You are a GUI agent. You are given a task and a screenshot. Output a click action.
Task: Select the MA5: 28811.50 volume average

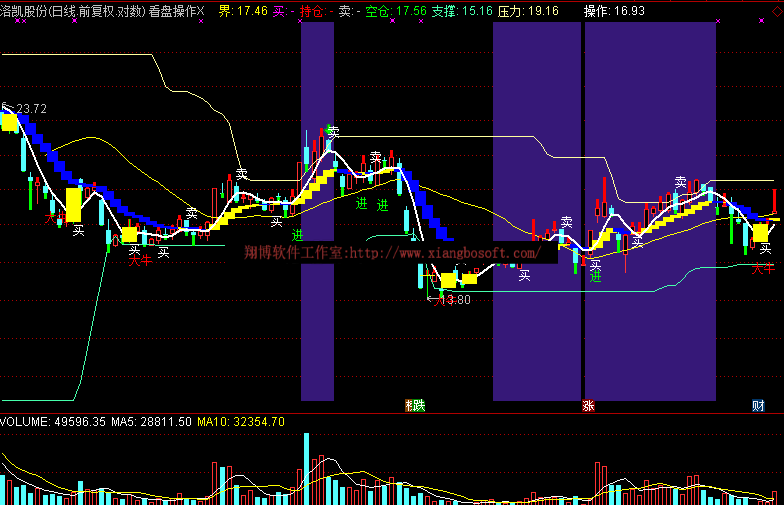[x=151, y=422]
